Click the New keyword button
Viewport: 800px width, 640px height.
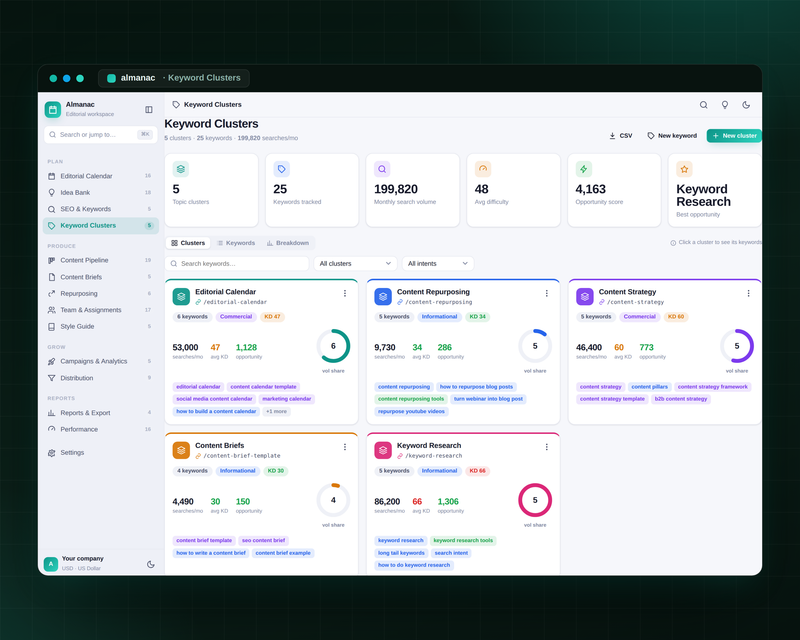[672, 136]
